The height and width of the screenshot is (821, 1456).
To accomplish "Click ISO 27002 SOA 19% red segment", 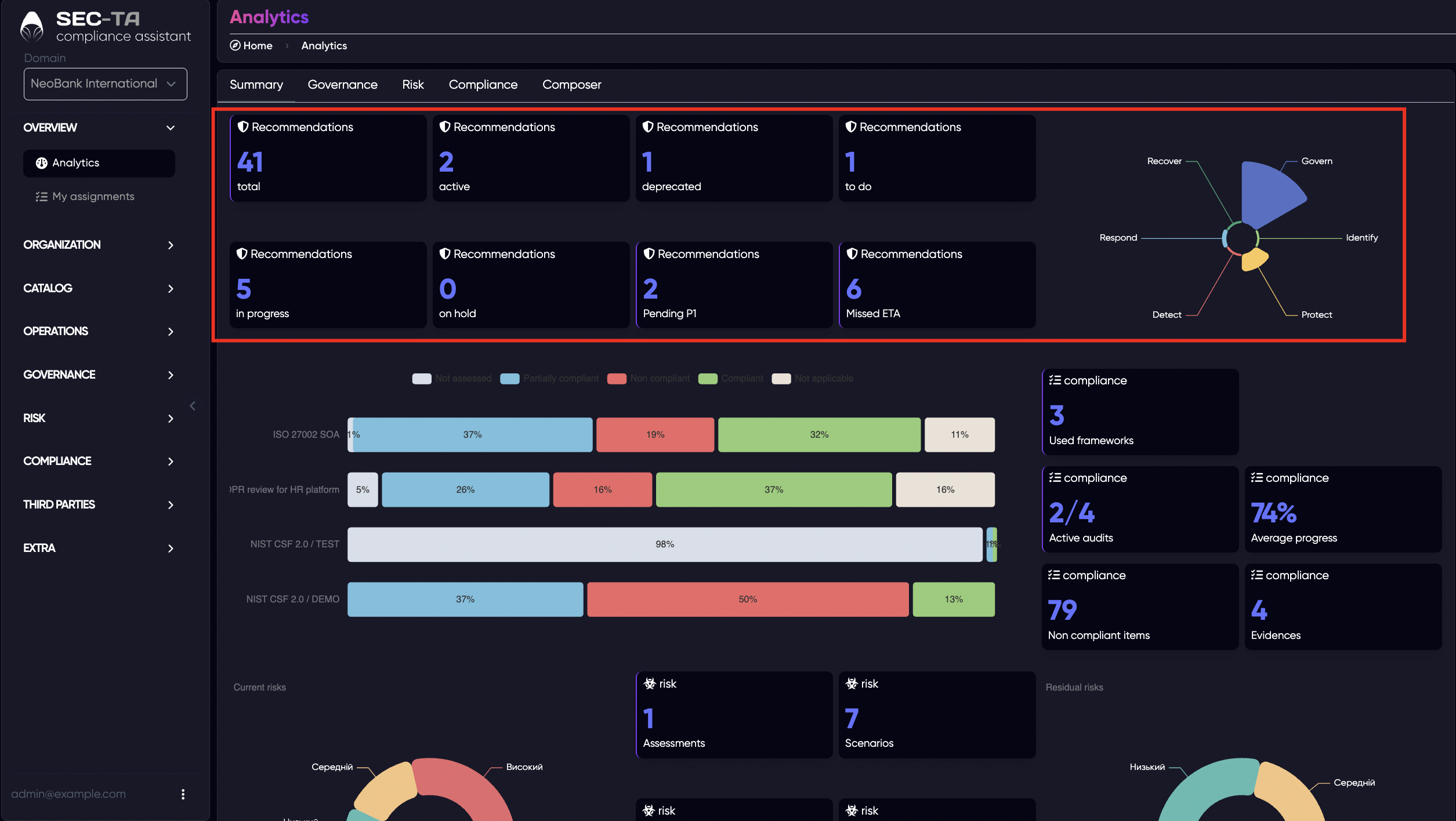I will (x=655, y=434).
